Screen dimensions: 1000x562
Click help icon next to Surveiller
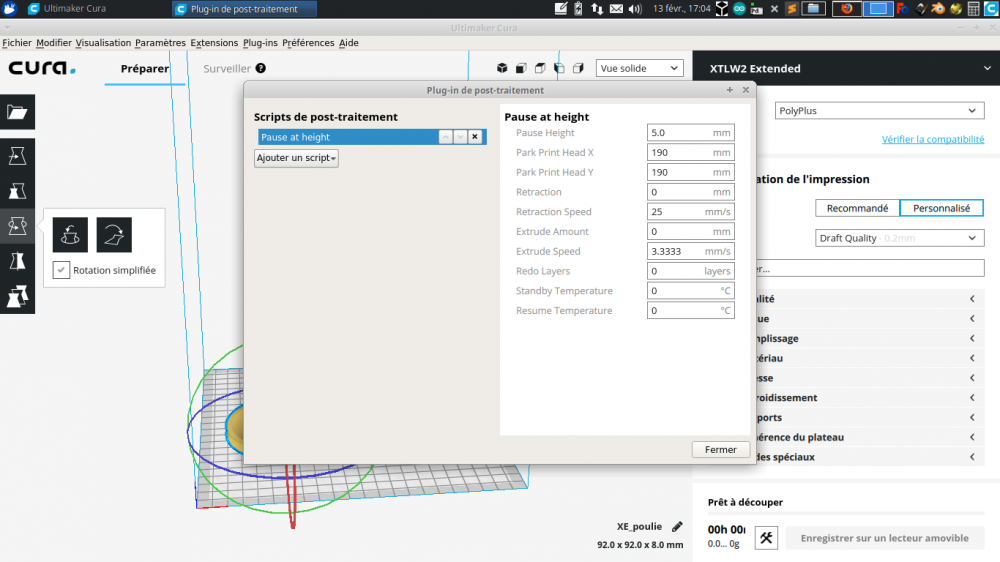click(x=261, y=68)
